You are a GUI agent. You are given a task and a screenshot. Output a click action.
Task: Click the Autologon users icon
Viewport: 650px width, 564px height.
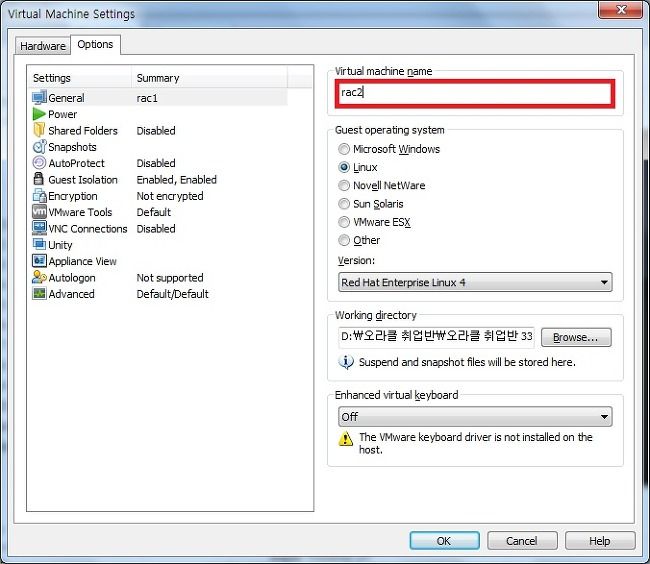coord(39,277)
